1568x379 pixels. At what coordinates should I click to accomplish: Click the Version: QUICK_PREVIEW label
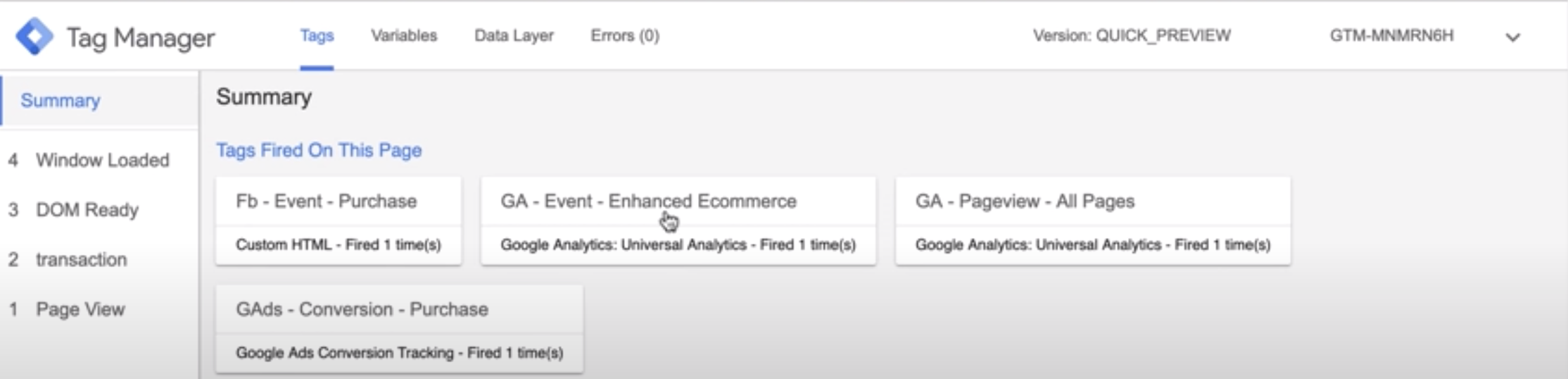coord(1132,36)
